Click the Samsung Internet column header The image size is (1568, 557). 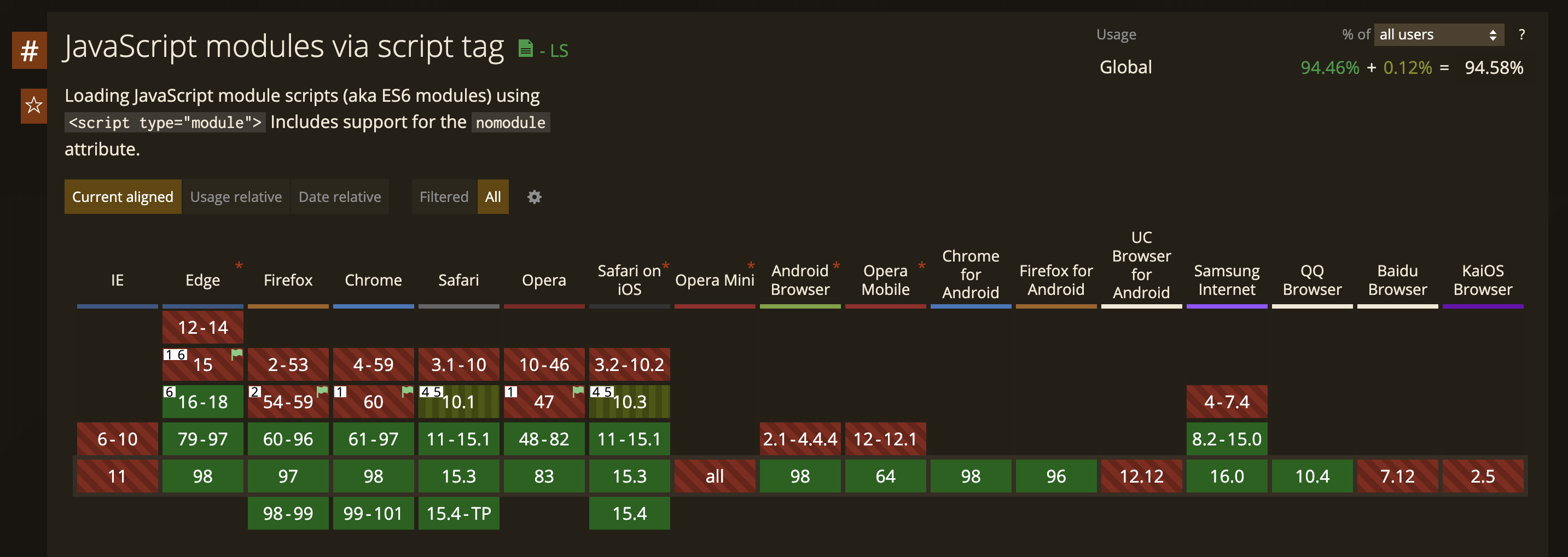[1227, 280]
